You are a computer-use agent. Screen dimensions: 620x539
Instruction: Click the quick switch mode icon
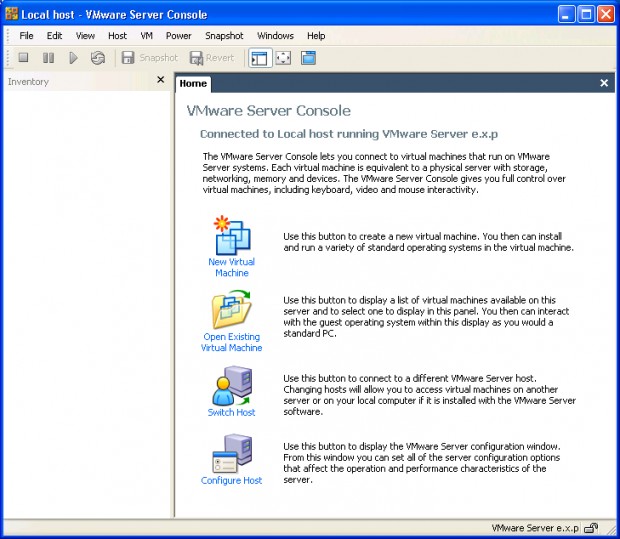[x=308, y=58]
